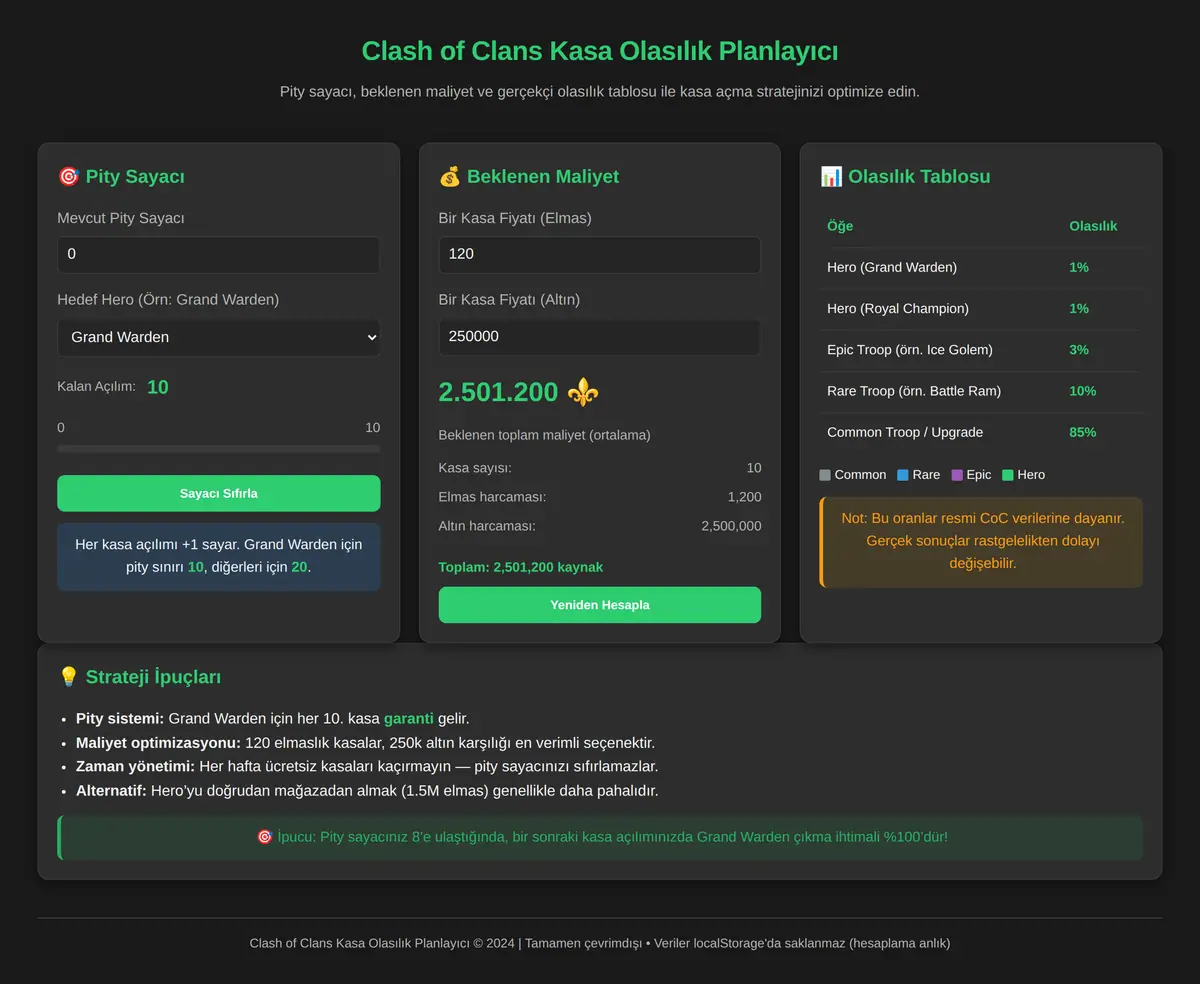Click the Epic Troop (örn. Ice Golem) row
This screenshot has width=1200, height=984.
pyautogui.click(x=980, y=350)
